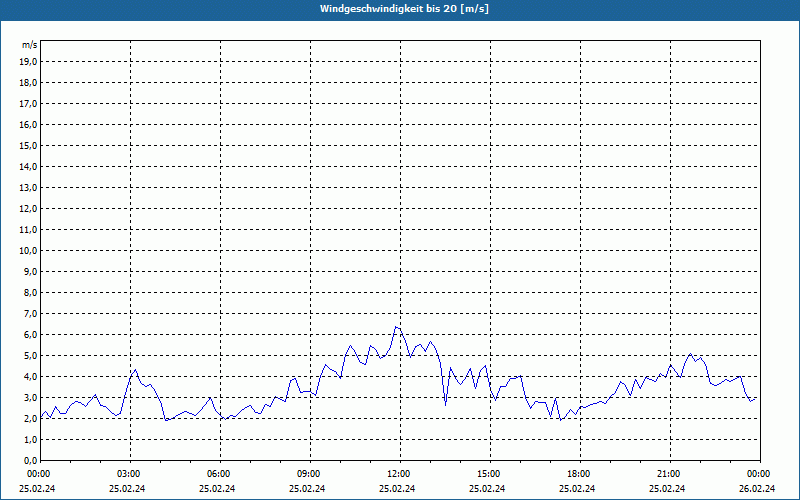Screen dimensions: 800x500
Task: Click the '6,0' y-axis label
Action: (x=30, y=335)
